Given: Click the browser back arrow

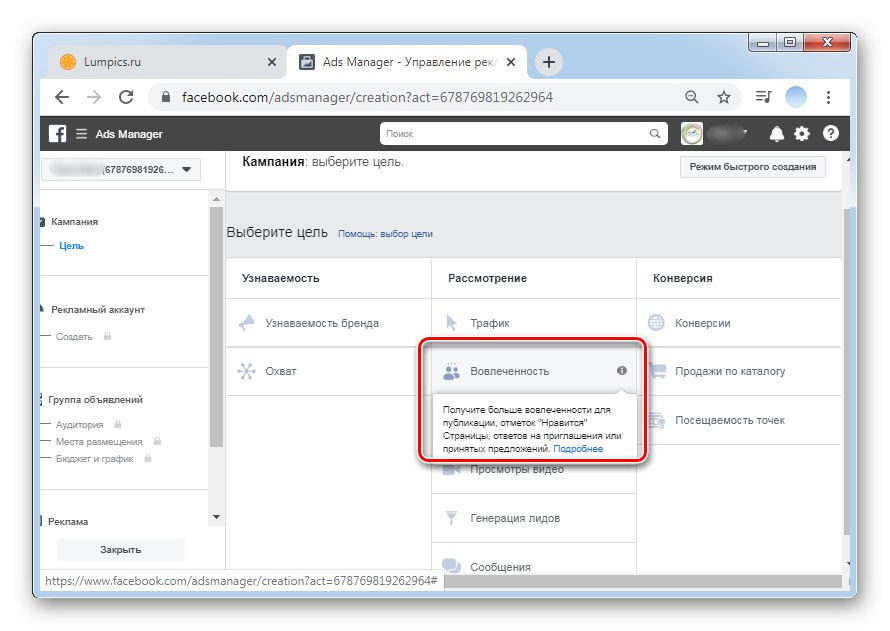Looking at the screenshot, I should point(62,97).
